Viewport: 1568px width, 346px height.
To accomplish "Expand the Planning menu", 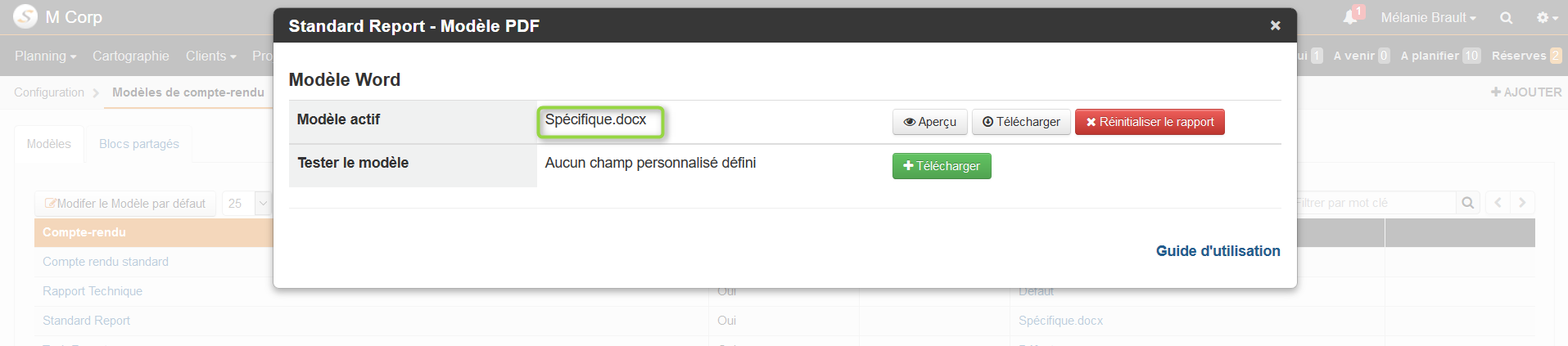I will click(x=45, y=56).
